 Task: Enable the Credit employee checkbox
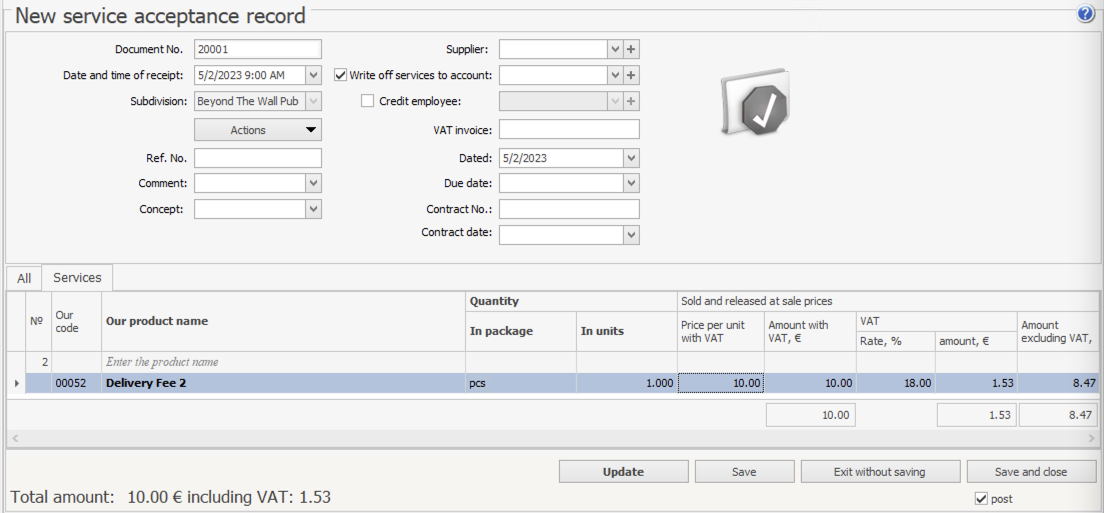367,101
